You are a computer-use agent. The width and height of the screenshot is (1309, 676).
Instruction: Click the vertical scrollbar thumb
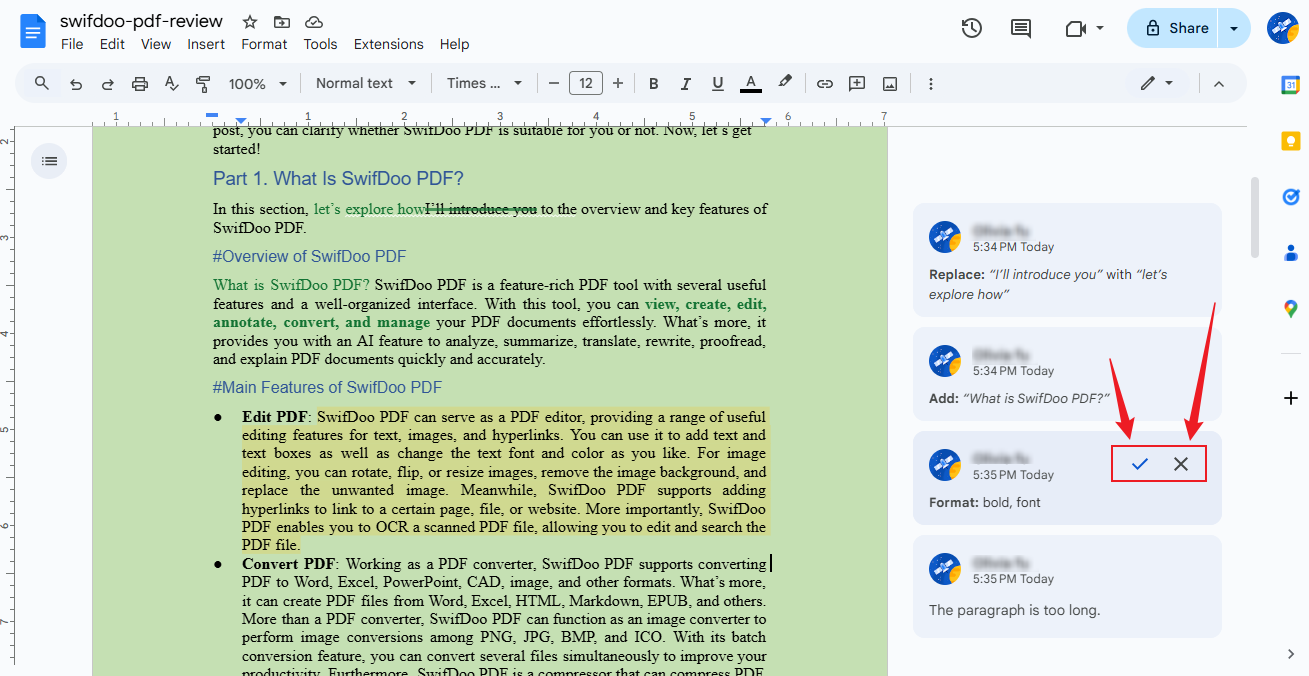(1254, 217)
